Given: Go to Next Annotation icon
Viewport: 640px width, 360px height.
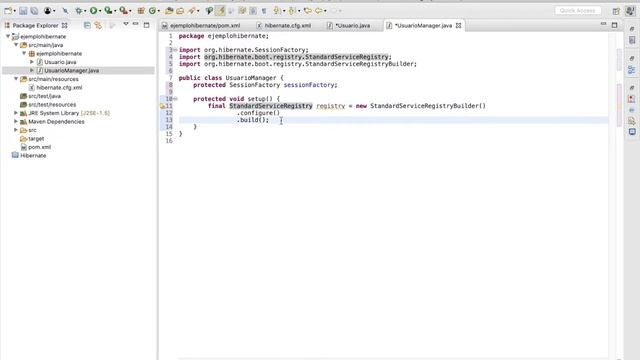Looking at the screenshot, I should click(277, 11).
